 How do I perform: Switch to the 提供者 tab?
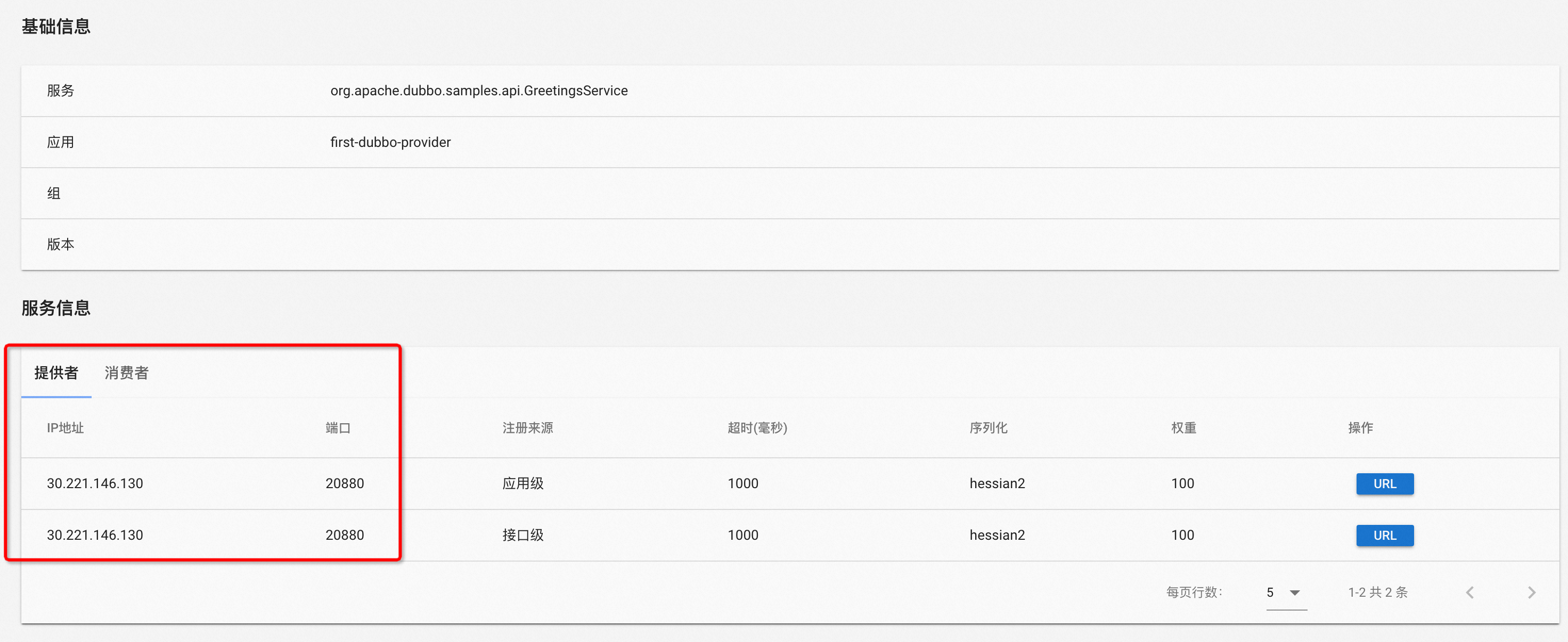pyautogui.click(x=56, y=373)
